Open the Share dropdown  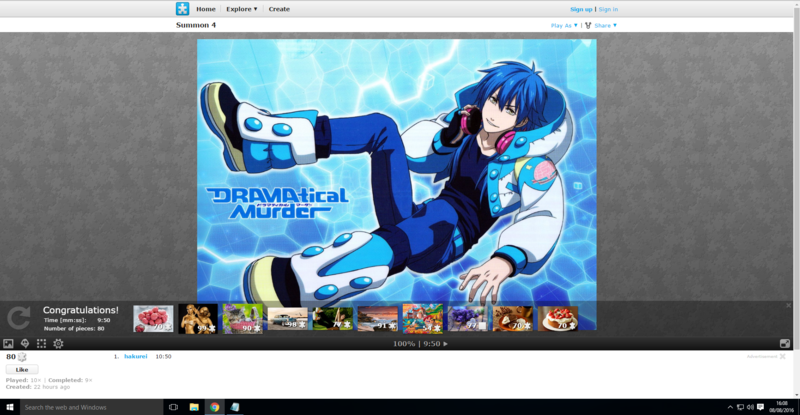[x=605, y=25]
